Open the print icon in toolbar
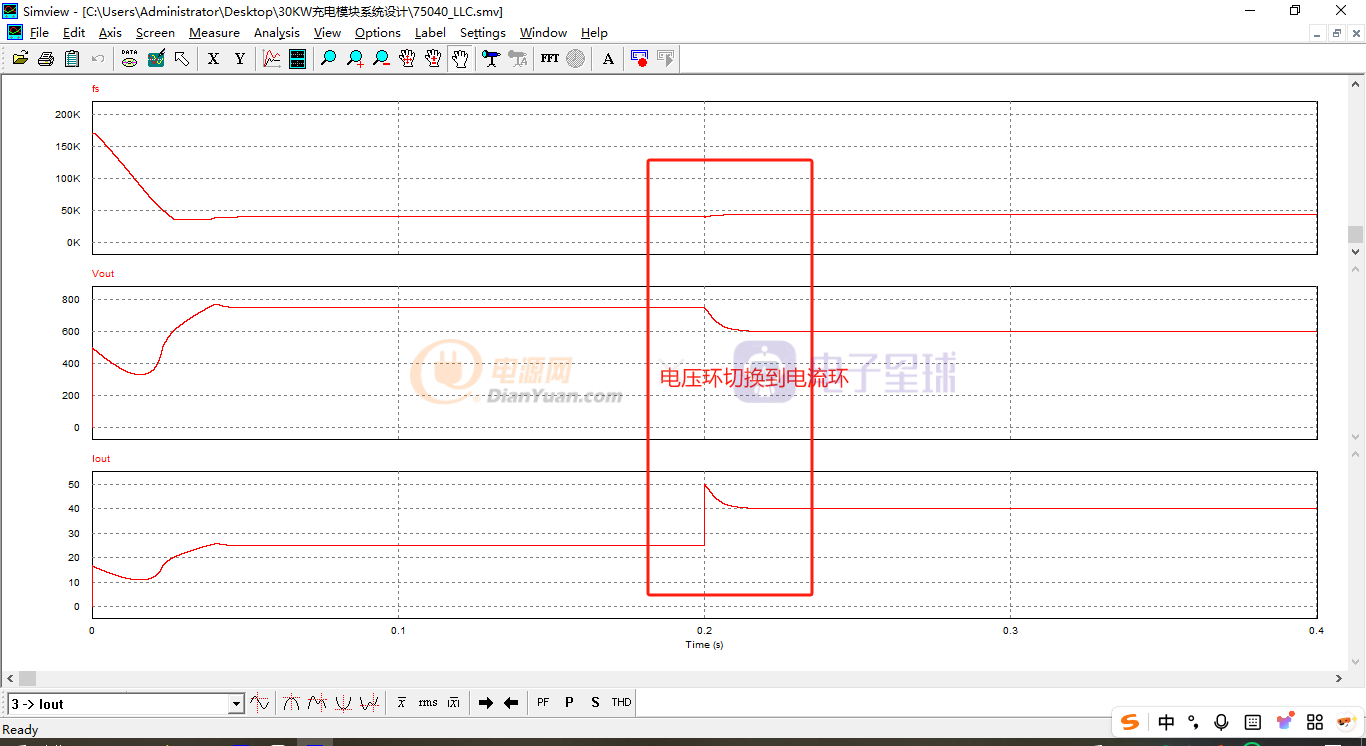1366x746 pixels. [x=46, y=59]
